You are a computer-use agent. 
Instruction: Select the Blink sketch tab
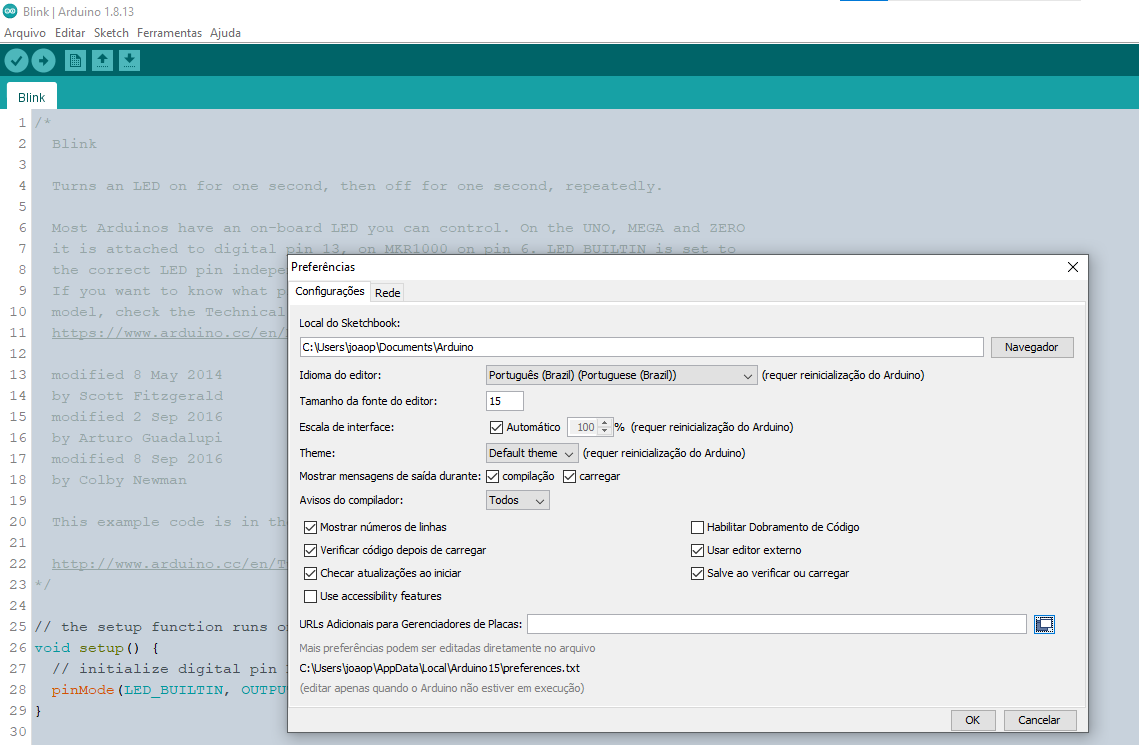(31, 97)
